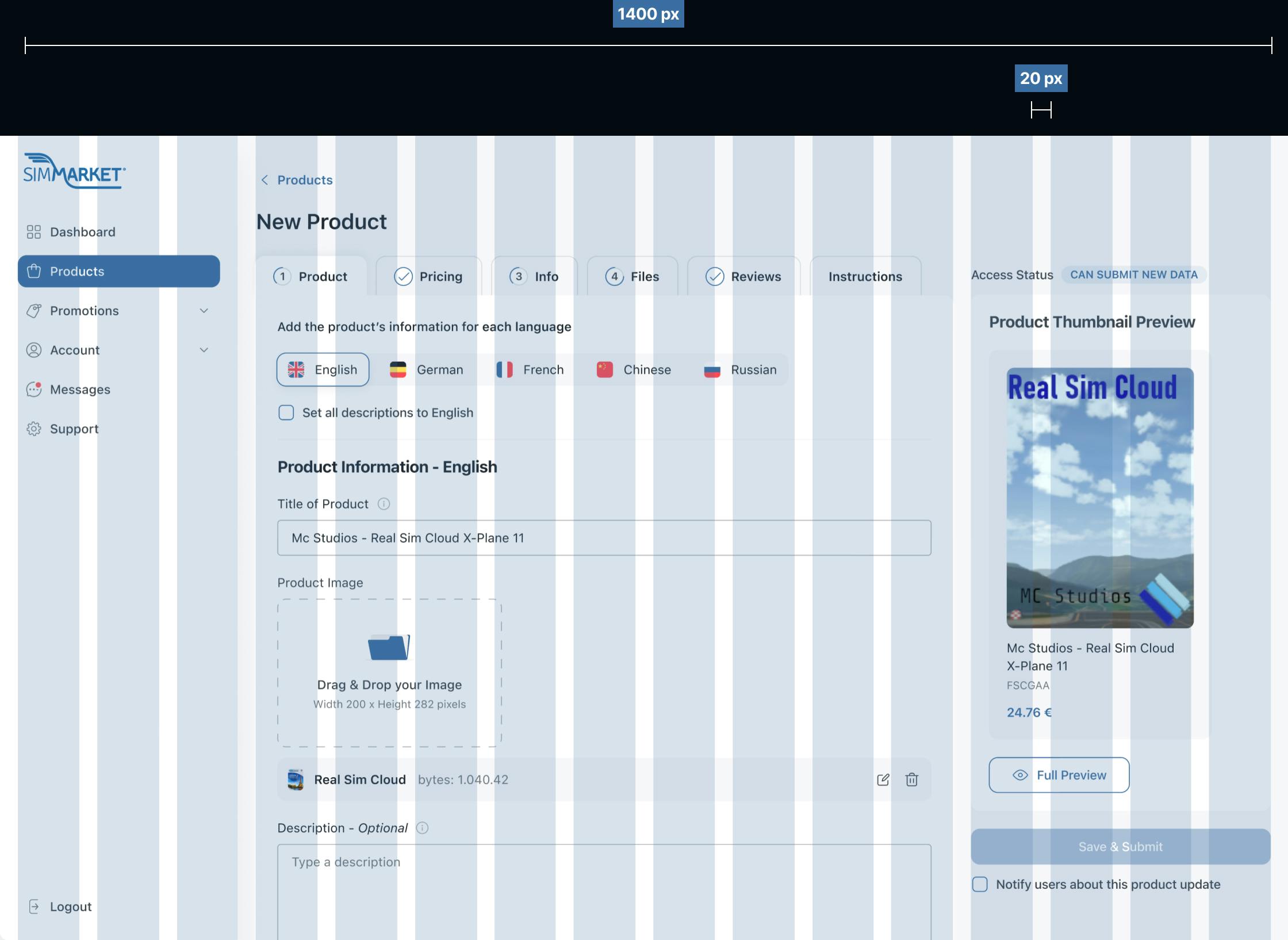Click the FSCGAA product code text
Image resolution: width=1288 pixels, height=940 pixels.
1028,685
